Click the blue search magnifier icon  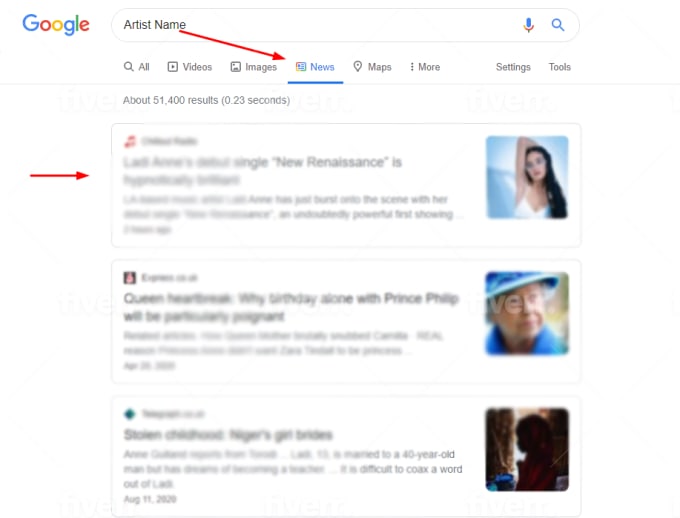click(x=558, y=25)
